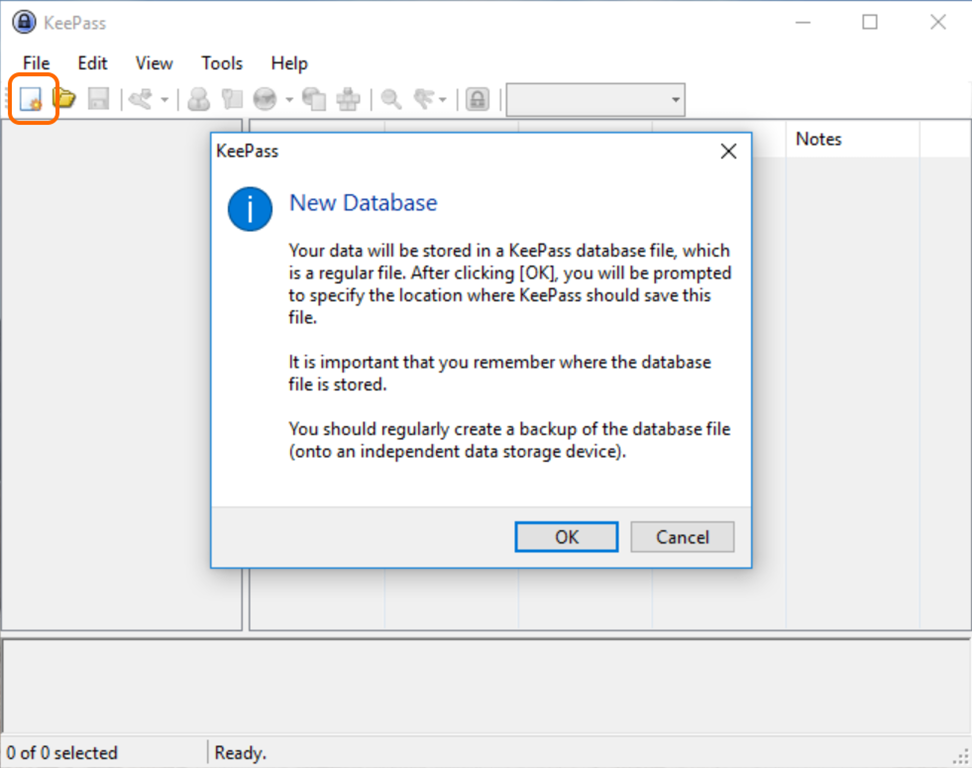Expand the Add Entry dropdown arrow
The image size is (972, 768).
click(164, 99)
